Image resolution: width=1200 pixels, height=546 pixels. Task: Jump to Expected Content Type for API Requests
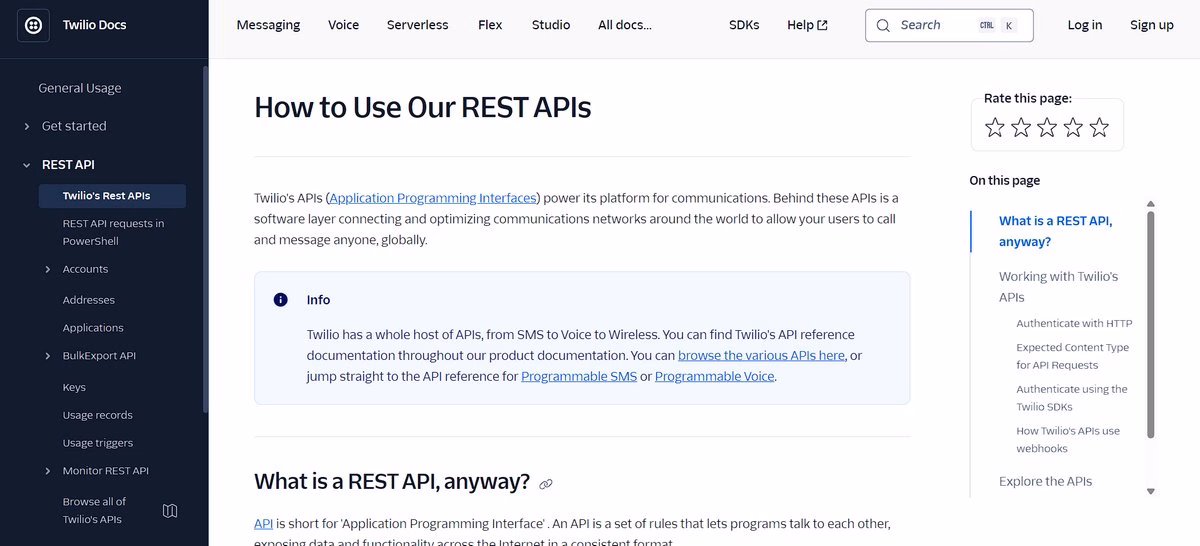pyautogui.click(x=1072, y=356)
